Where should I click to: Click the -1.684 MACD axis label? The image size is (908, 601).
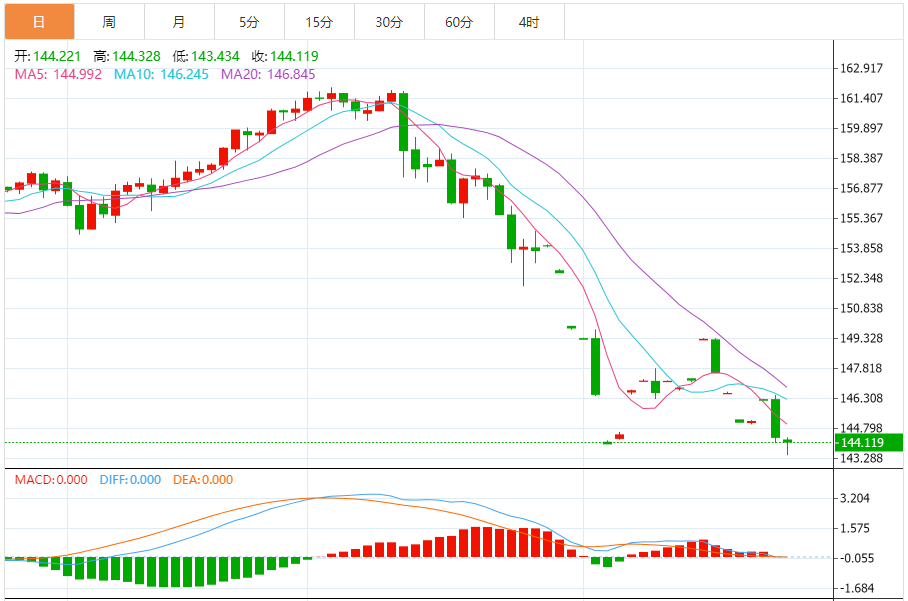(856, 589)
